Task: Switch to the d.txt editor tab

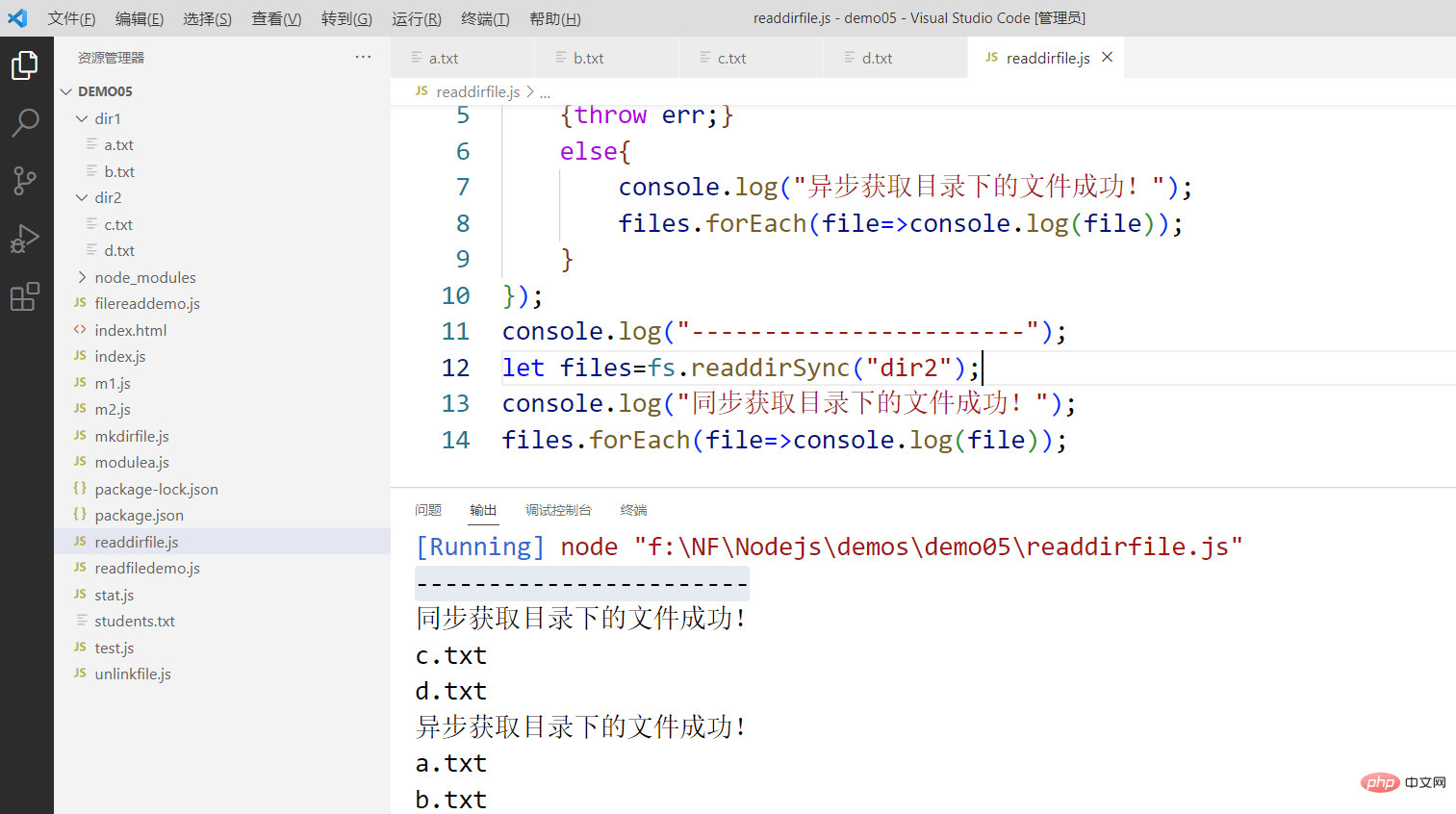Action: pyautogui.click(x=896, y=58)
